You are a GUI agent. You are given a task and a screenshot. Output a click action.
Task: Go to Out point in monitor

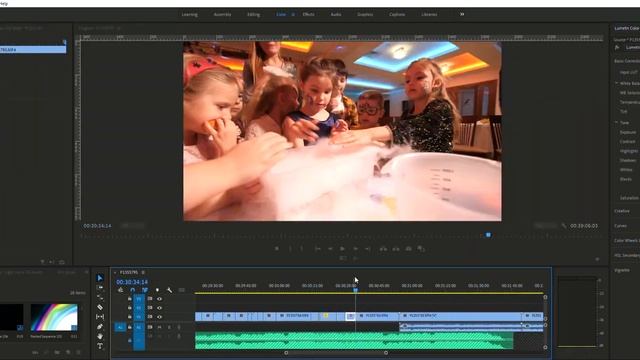(x=368, y=249)
